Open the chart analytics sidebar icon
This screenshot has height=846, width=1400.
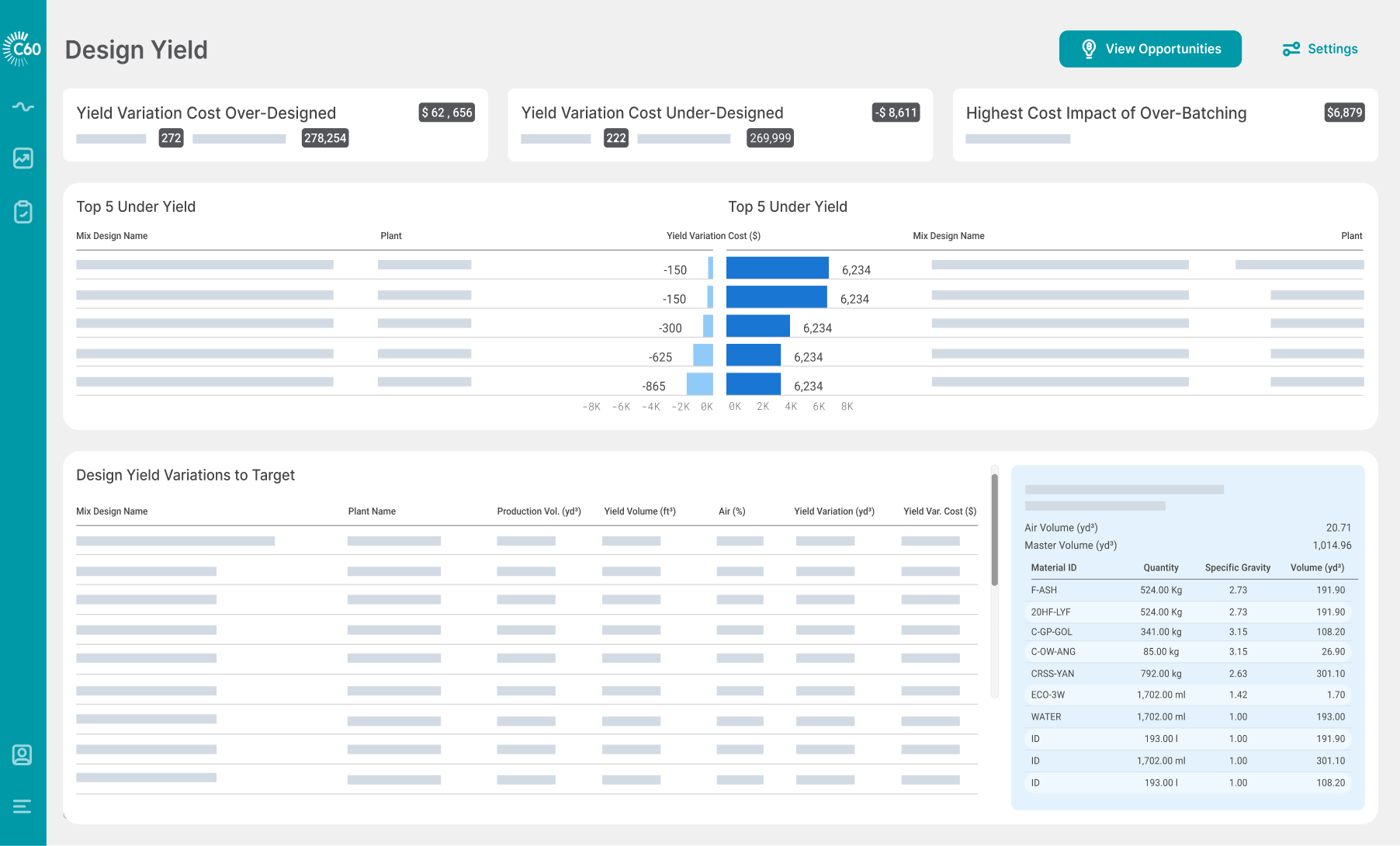(x=23, y=158)
